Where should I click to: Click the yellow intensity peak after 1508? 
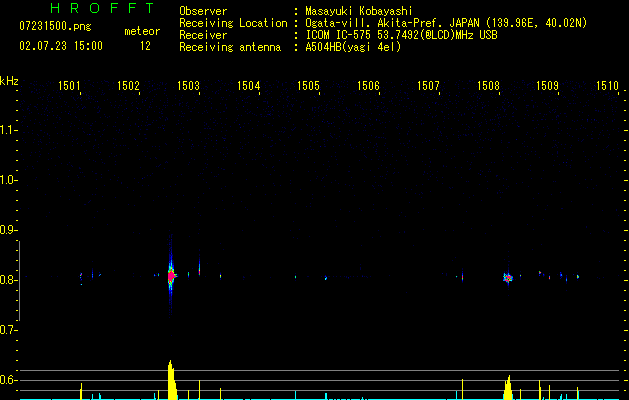coord(508,387)
